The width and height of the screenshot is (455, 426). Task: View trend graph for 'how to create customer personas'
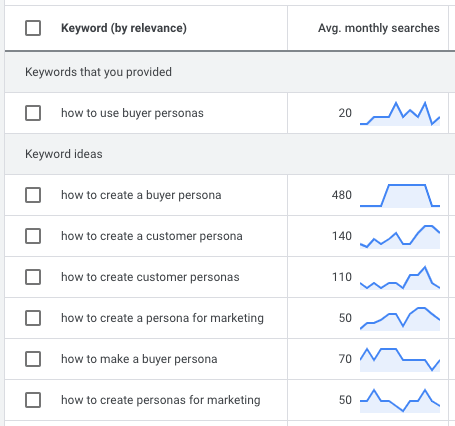click(400, 278)
